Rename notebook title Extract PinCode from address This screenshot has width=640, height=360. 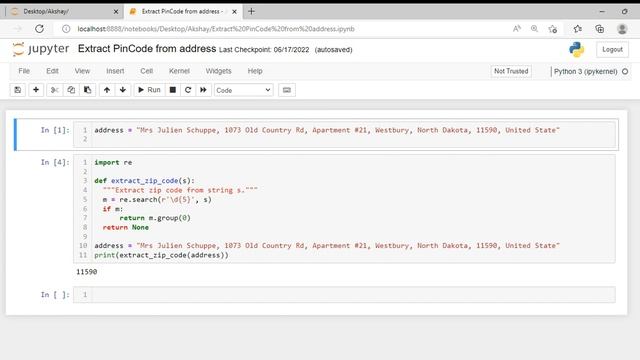147,49
